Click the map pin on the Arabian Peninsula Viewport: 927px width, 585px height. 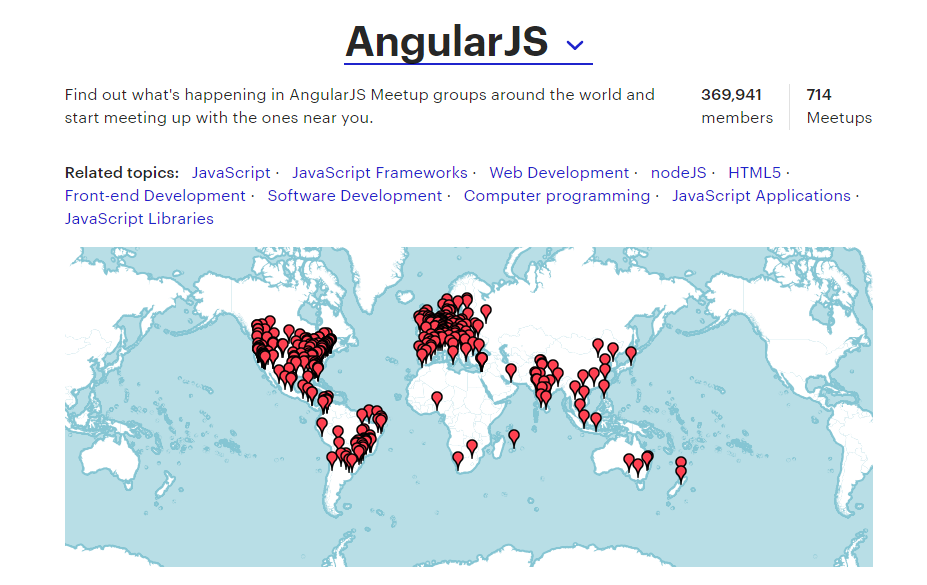pos(511,372)
